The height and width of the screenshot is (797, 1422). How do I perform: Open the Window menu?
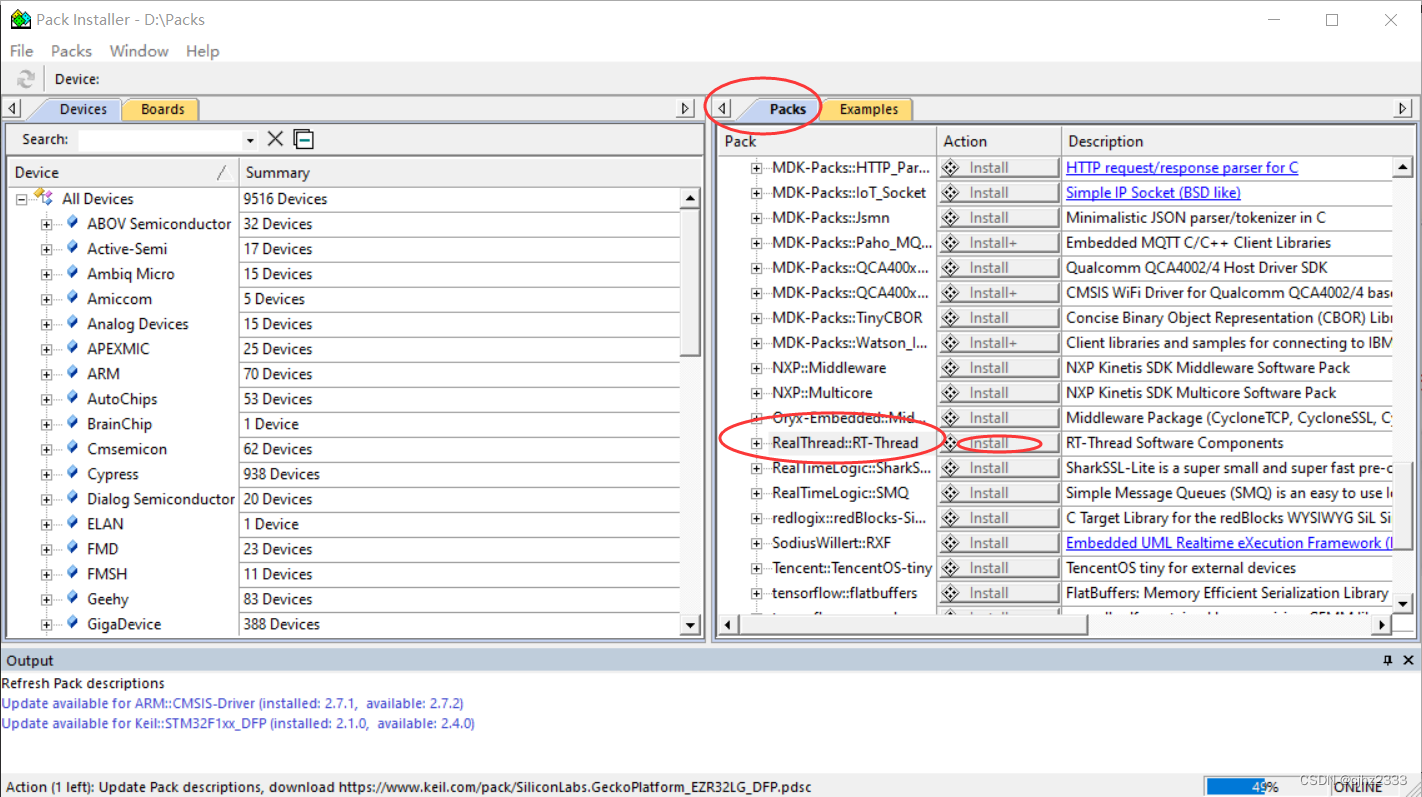[x=139, y=51]
